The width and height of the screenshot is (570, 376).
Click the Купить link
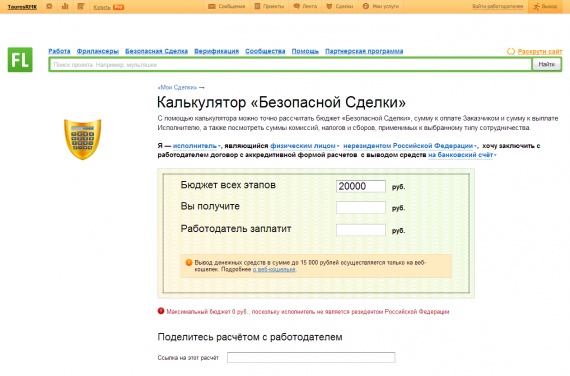102,7
